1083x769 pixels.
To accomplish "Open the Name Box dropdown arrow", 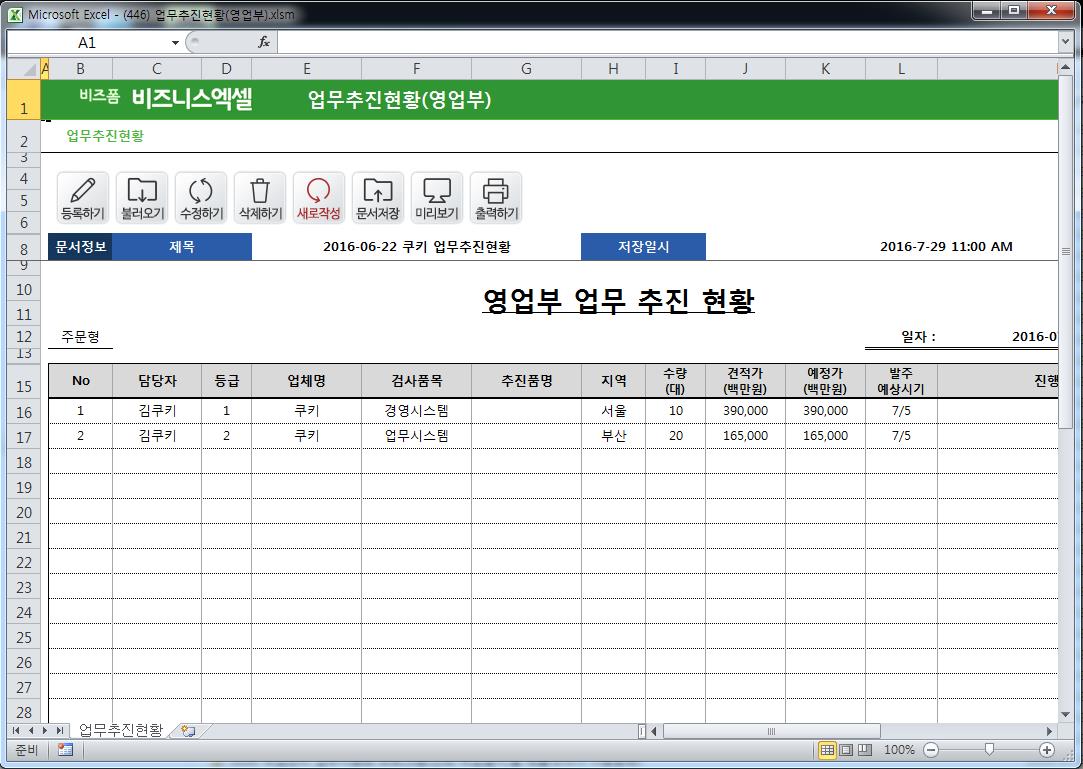I will (x=175, y=43).
